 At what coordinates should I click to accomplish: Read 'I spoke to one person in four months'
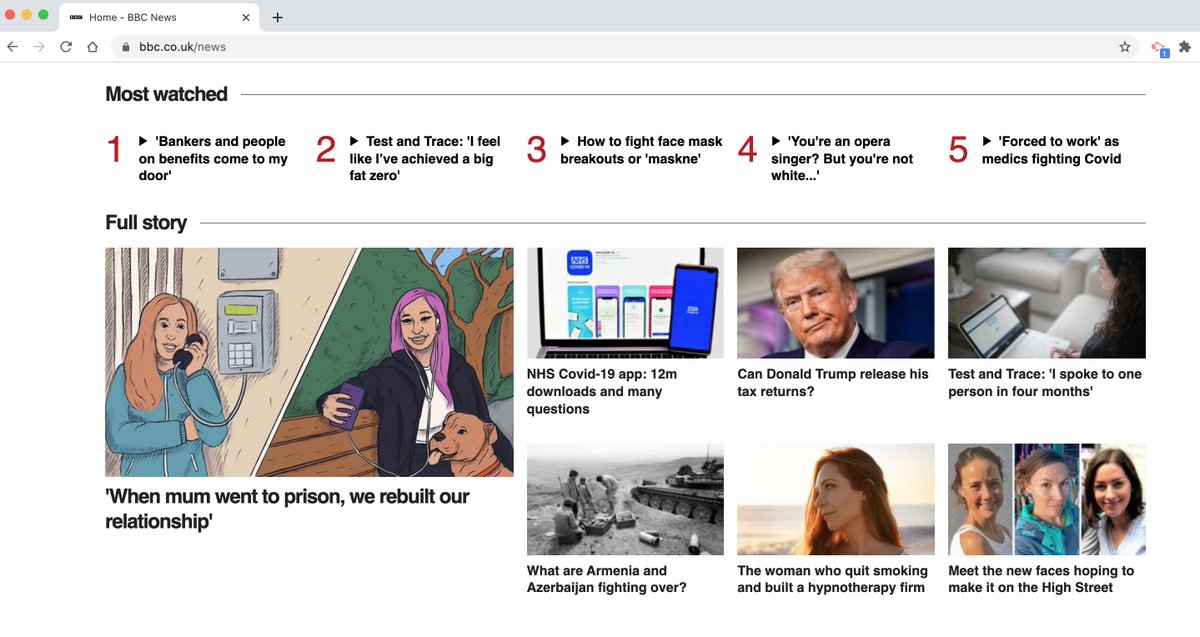(1045, 383)
